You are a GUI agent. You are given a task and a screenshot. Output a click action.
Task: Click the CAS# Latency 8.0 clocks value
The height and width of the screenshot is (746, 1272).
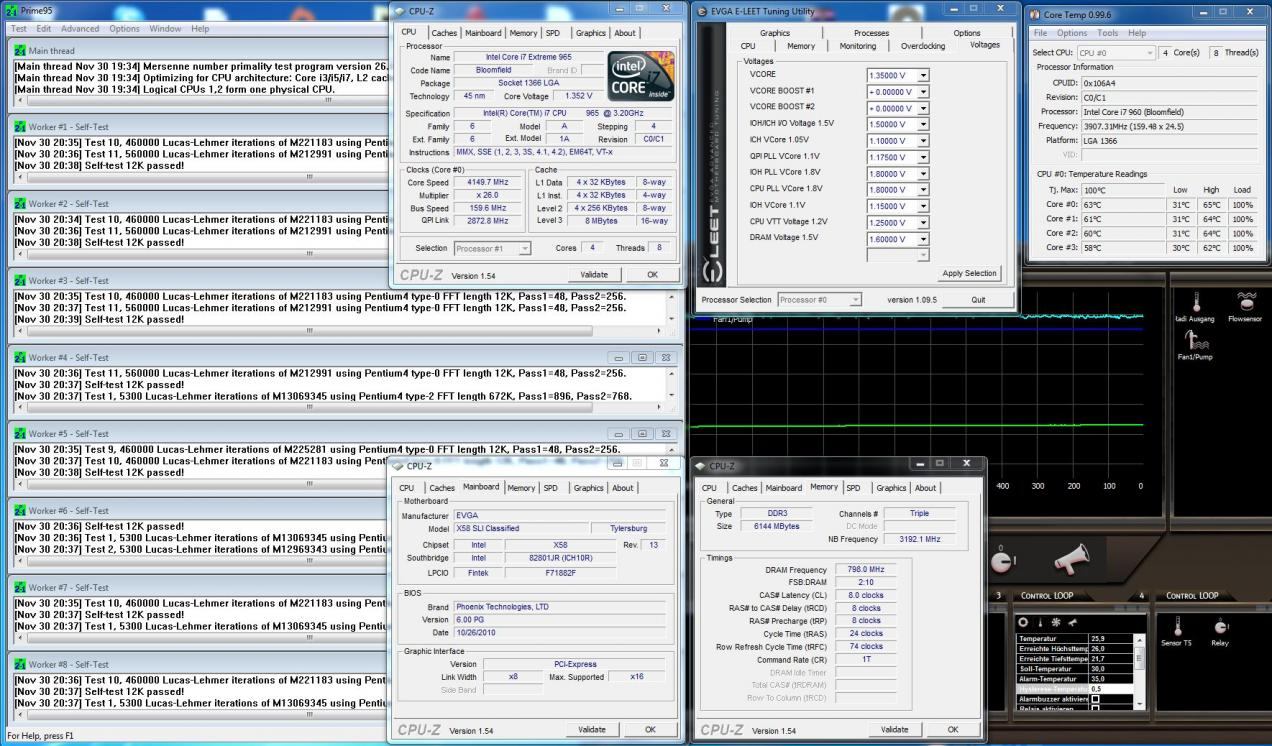point(865,595)
